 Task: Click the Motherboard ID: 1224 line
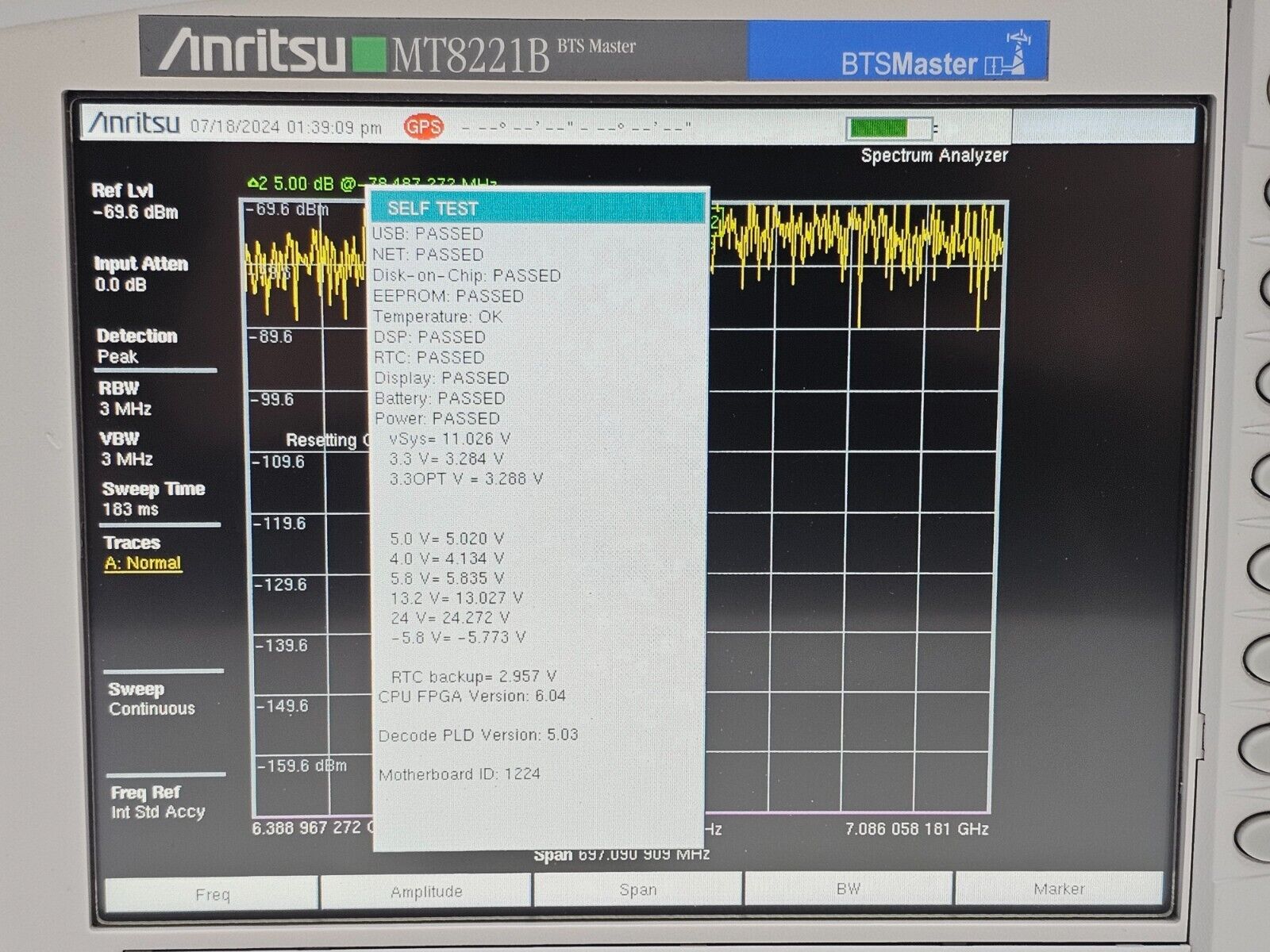pyautogui.click(x=460, y=774)
